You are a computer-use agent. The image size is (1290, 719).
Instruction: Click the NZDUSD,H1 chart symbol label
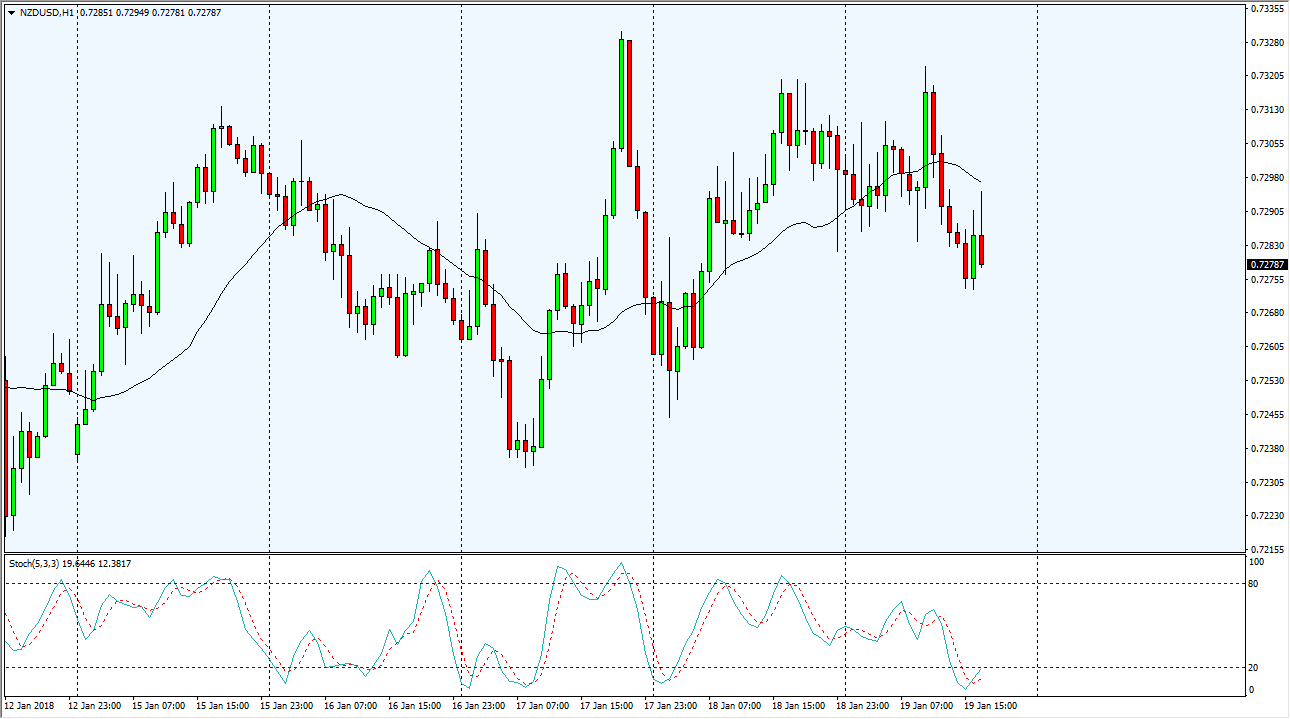(46, 13)
